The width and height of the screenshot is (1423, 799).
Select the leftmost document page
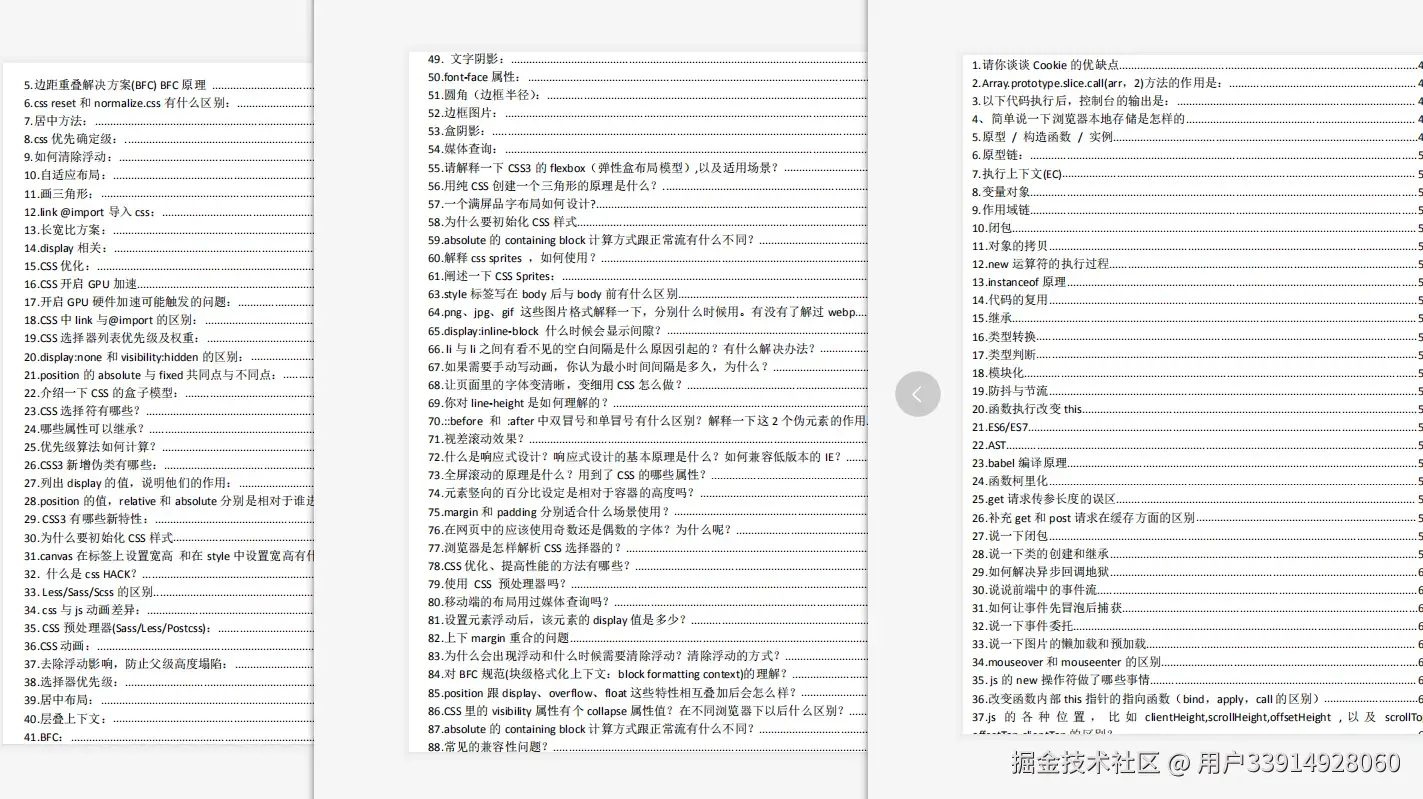click(160, 400)
